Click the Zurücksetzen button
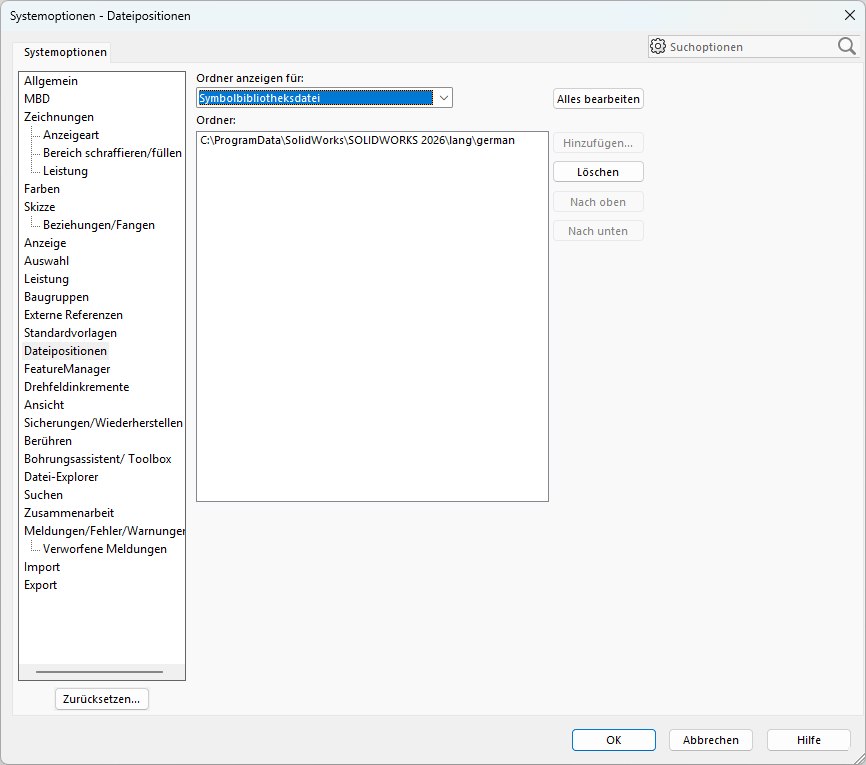 101,699
